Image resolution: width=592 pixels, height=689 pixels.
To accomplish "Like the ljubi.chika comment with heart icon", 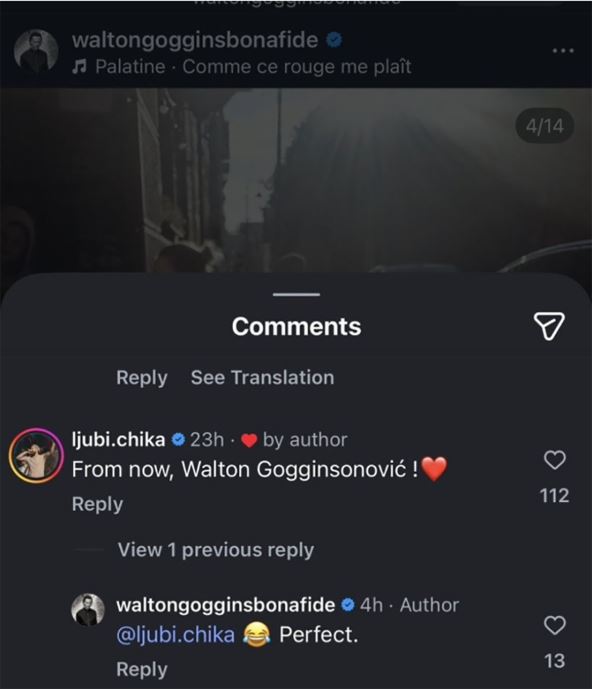I will click(x=555, y=460).
